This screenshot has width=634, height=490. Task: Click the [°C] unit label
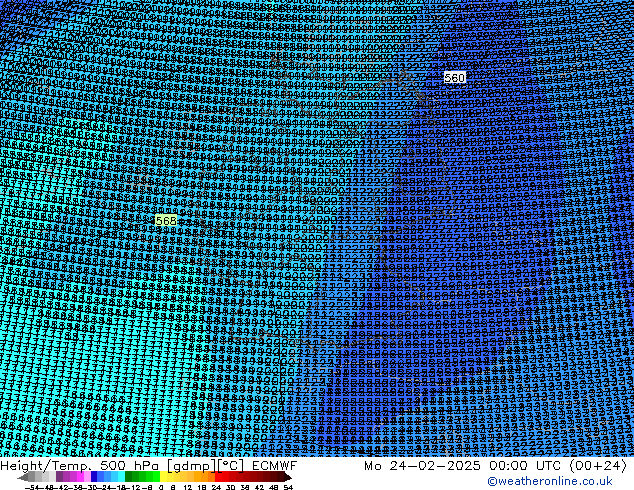pos(231,466)
